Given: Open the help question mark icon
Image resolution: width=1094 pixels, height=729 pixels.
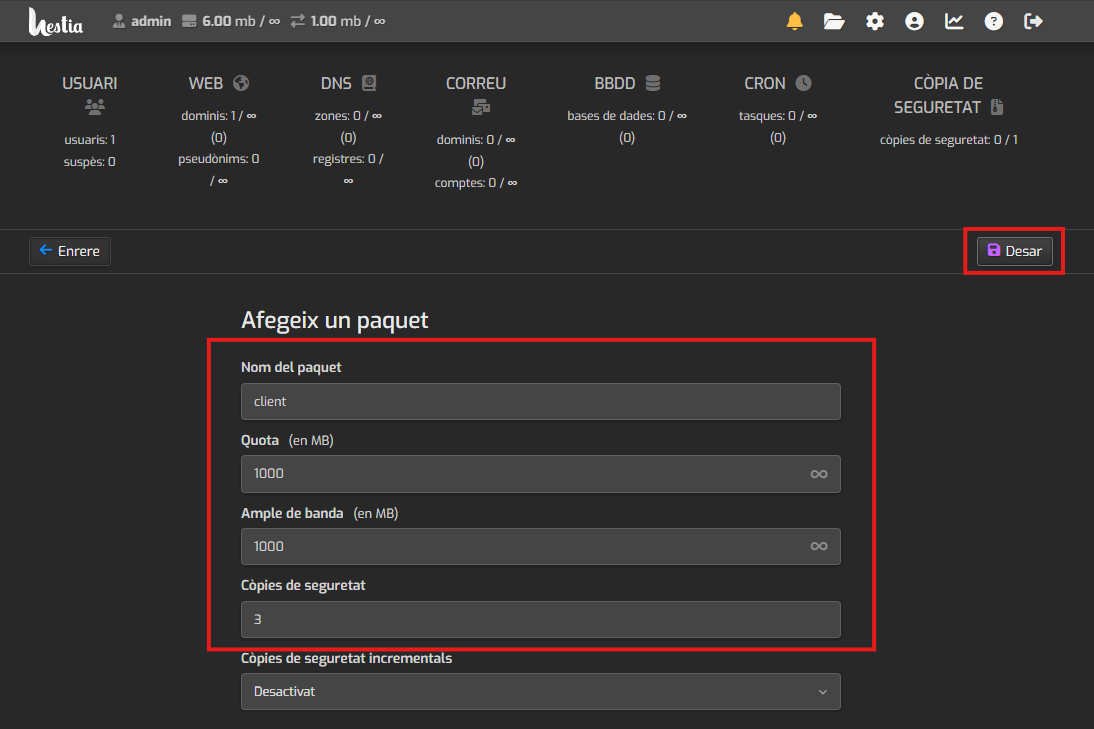Looking at the screenshot, I should pos(993,21).
